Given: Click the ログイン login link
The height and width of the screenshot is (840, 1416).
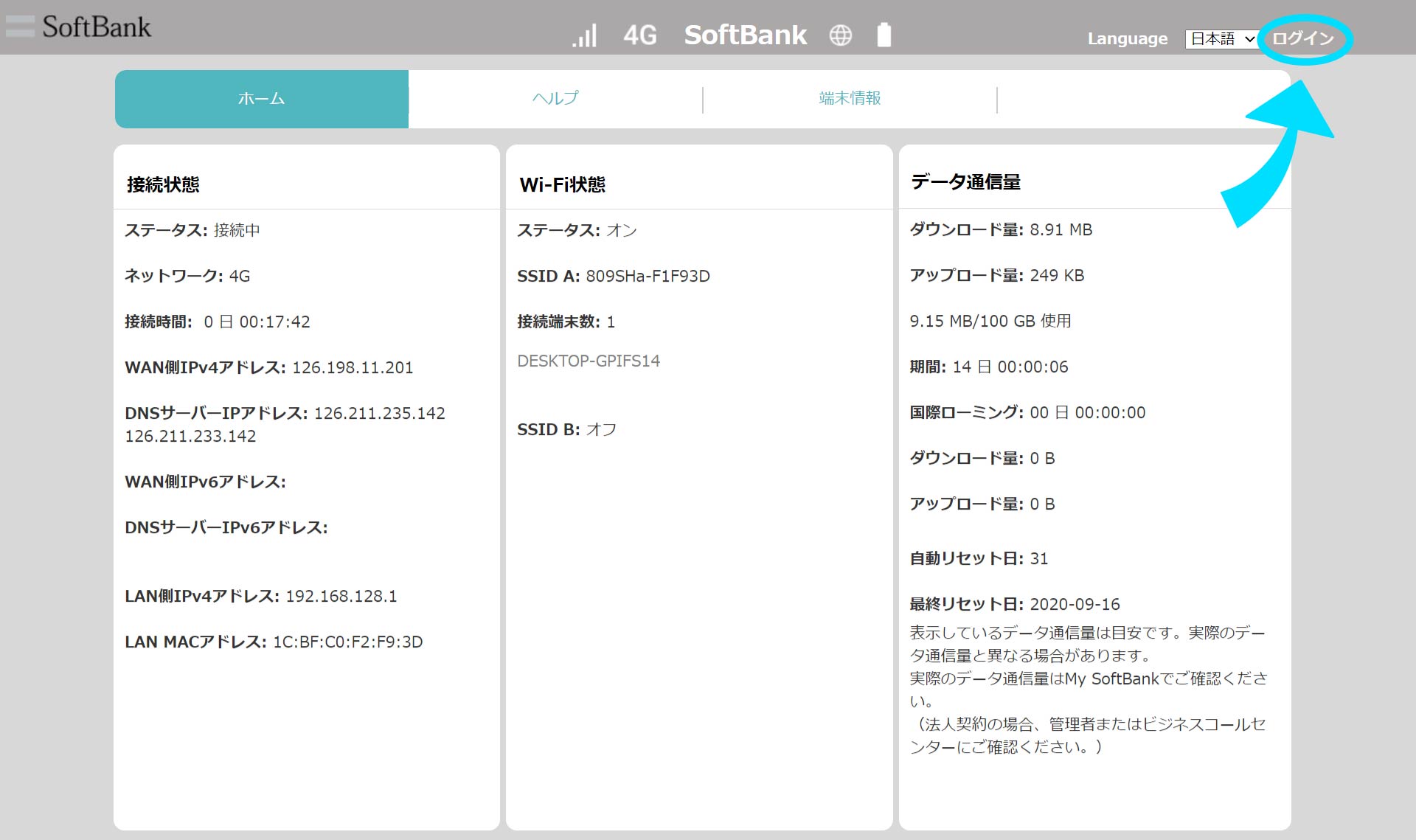Looking at the screenshot, I should pos(1303,38).
